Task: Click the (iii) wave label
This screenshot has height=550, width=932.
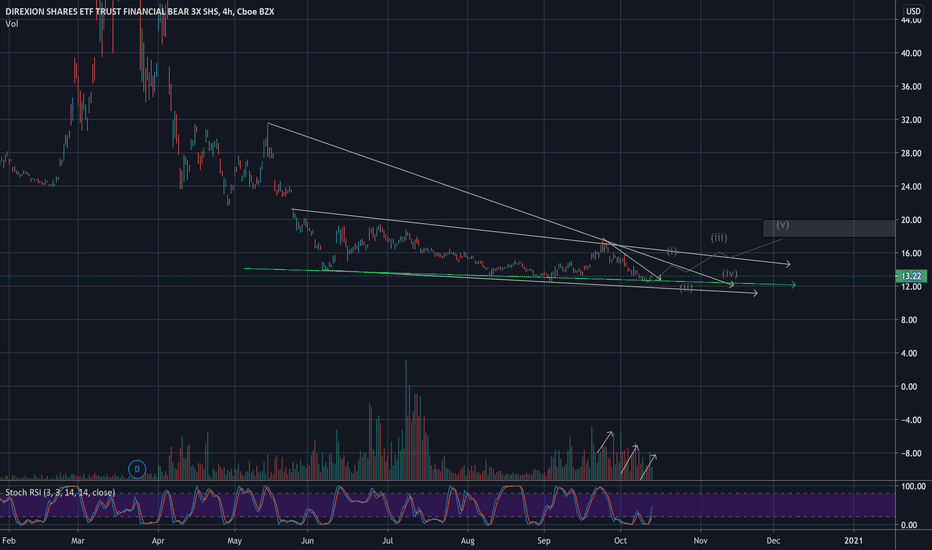Action: click(x=719, y=238)
